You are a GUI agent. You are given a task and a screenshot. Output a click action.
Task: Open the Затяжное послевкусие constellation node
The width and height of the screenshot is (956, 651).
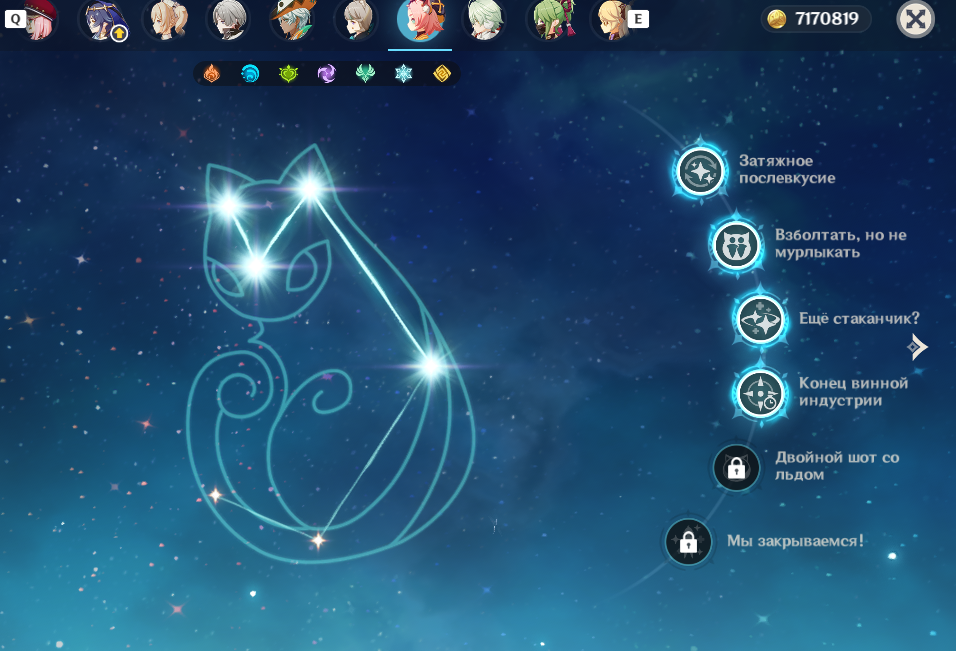coord(701,171)
